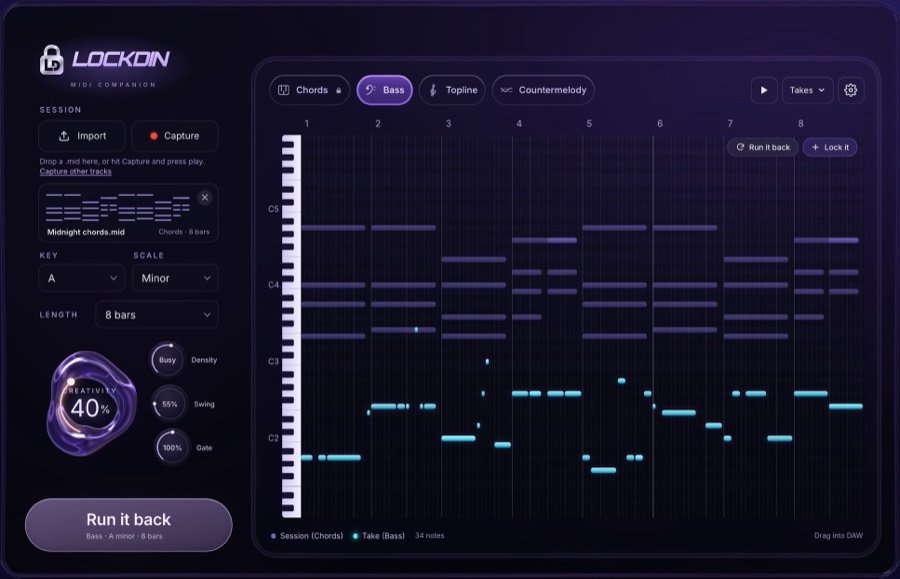Expand the Length dropdown showing 8 bars
The image size is (900, 579).
(x=157, y=314)
